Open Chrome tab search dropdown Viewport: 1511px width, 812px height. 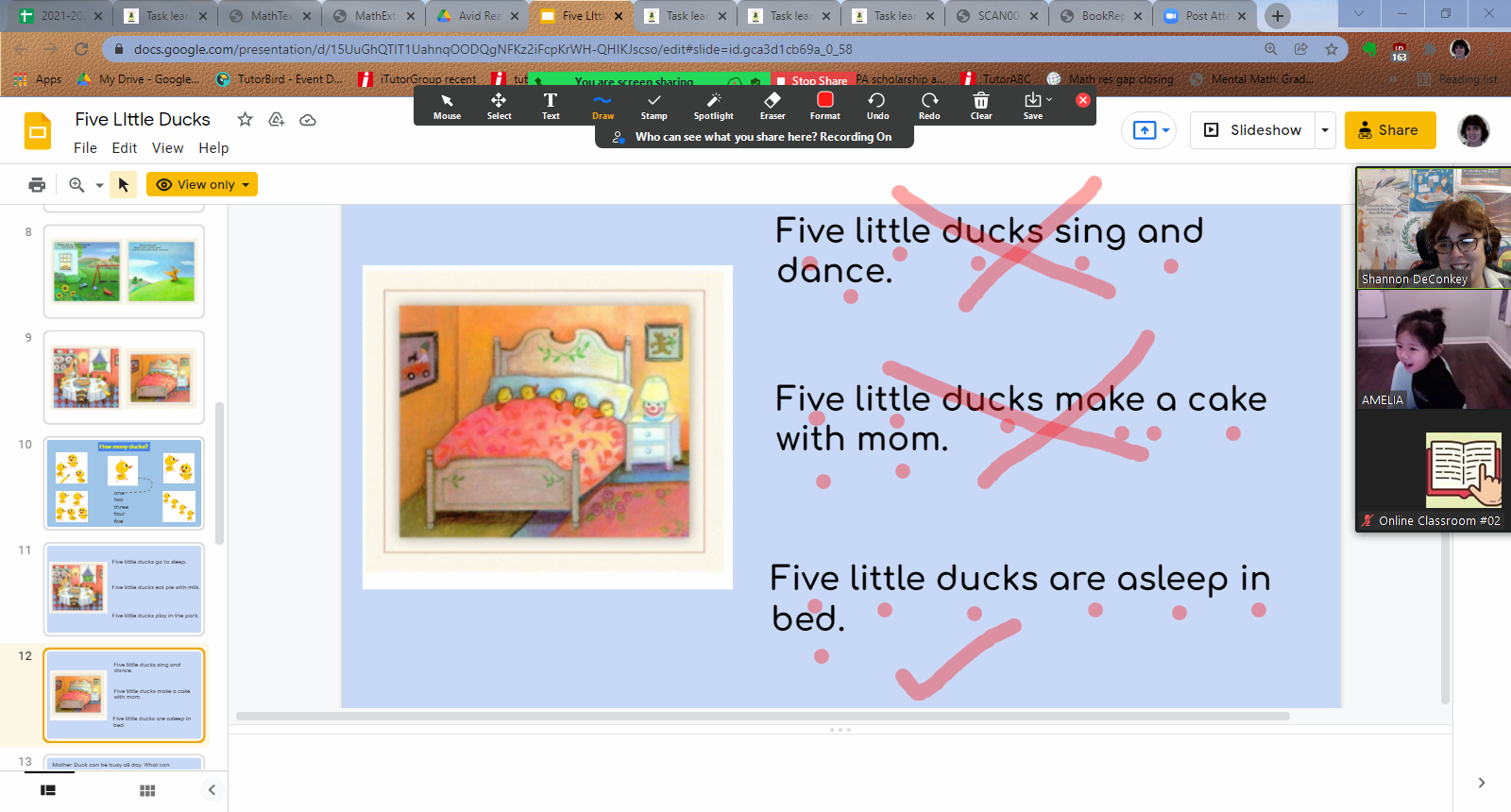(x=1358, y=14)
